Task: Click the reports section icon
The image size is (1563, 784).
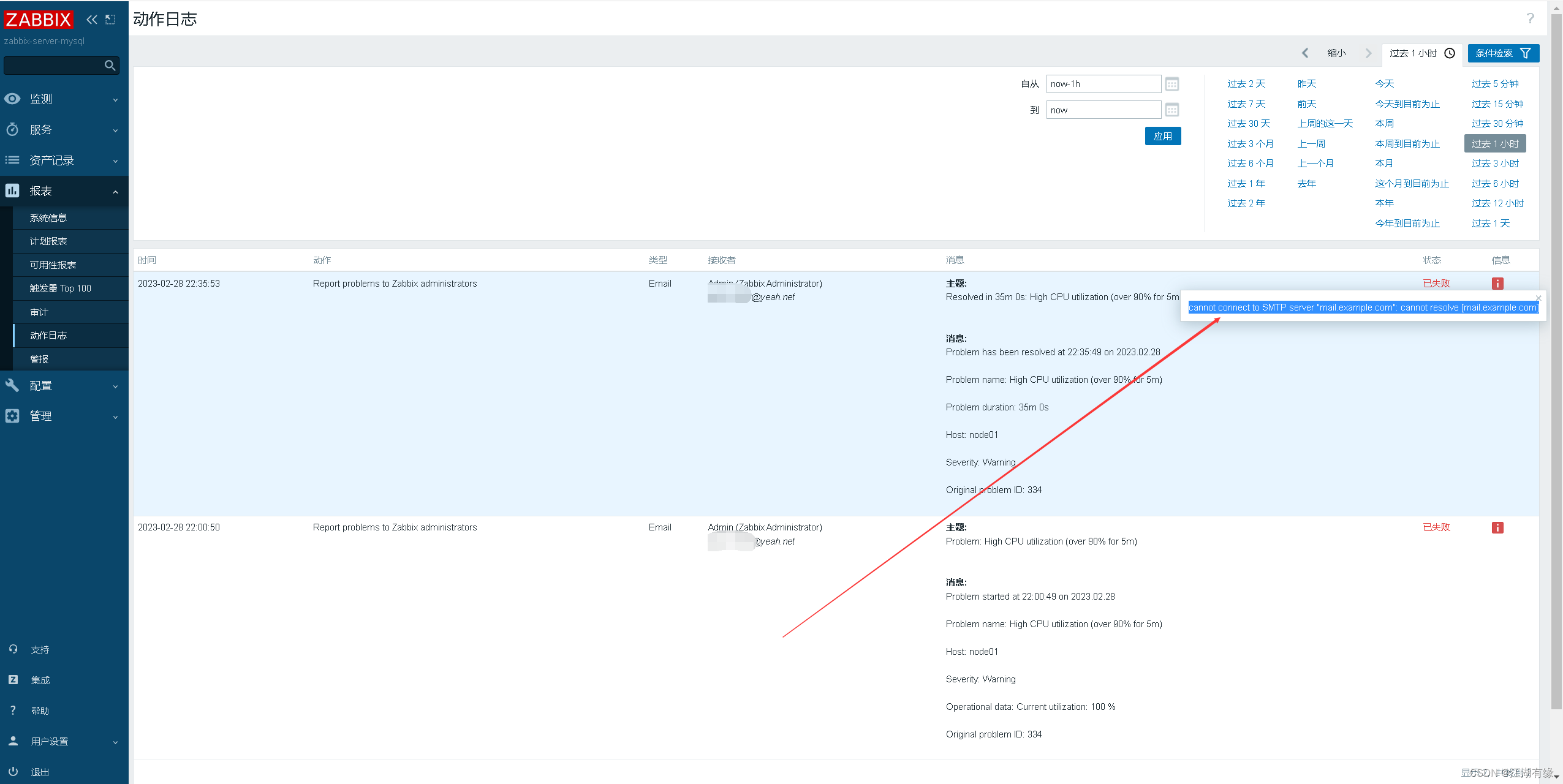Action: 13,190
